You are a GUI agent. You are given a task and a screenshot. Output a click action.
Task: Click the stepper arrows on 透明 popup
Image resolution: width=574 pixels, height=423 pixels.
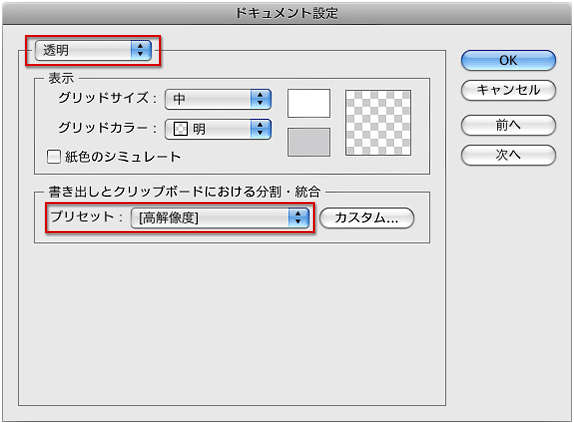tap(141, 50)
